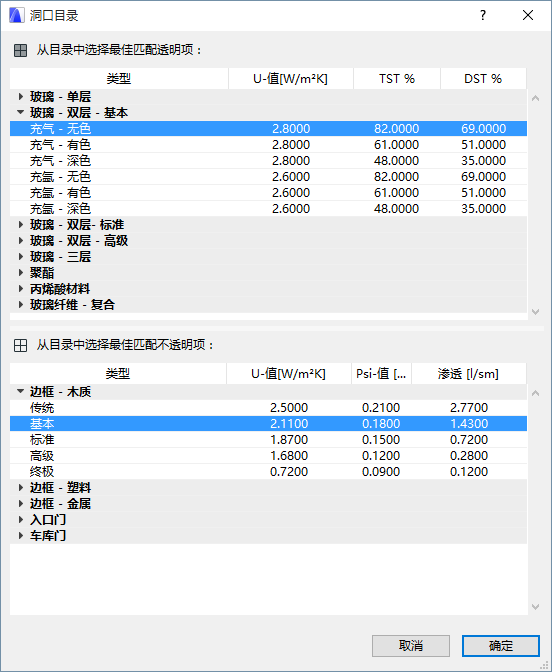The width and height of the screenshot is (552, 672).
Task: Expand the 边框 - 金属 group
Action: click(20, 504)
